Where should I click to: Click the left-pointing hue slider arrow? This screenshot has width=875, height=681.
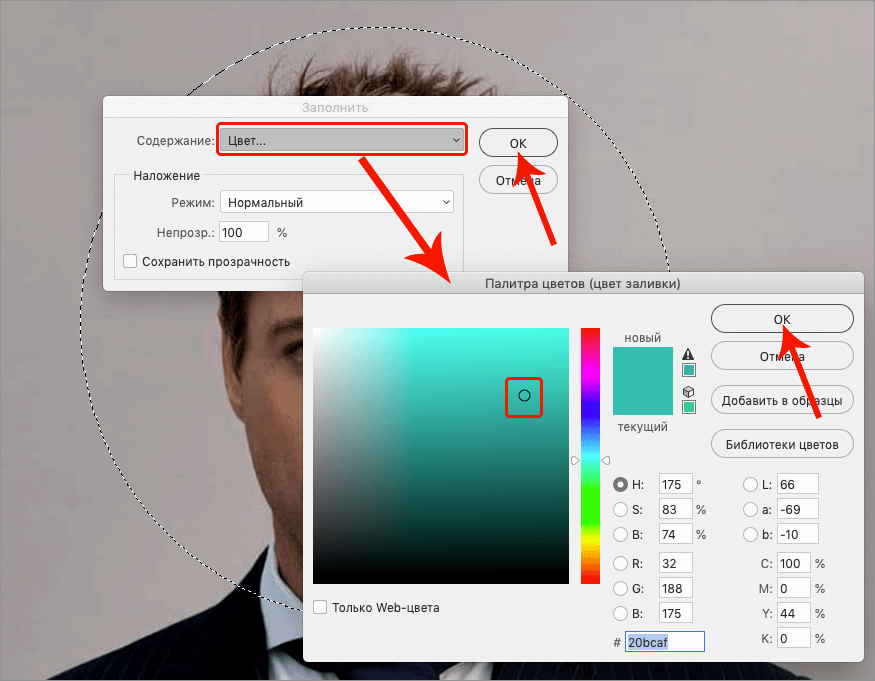point(606,459)
